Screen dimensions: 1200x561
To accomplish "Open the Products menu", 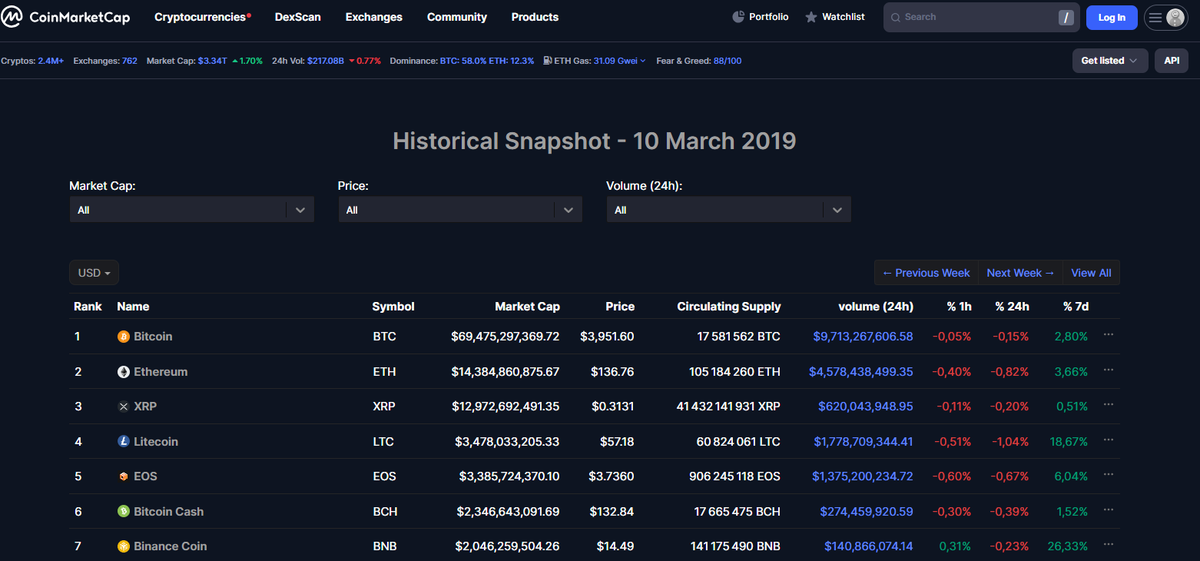I will (x=535, y=17).
